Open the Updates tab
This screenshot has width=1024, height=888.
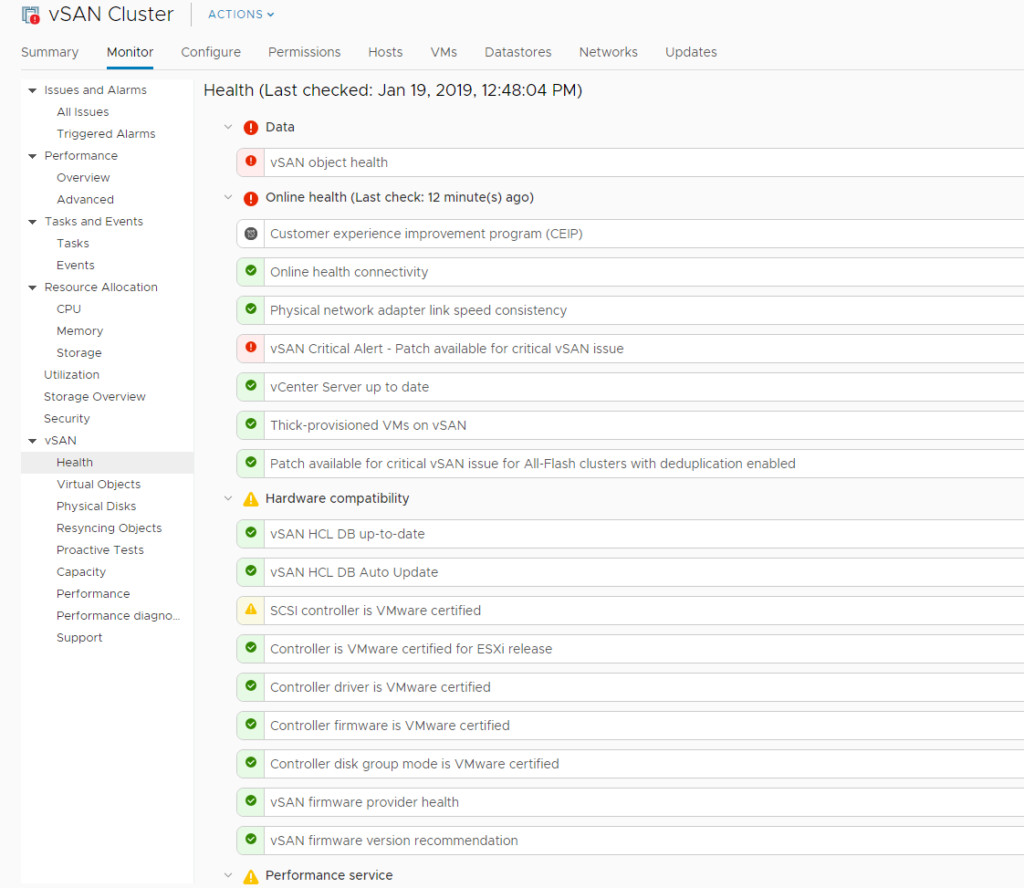coord(691,52)
